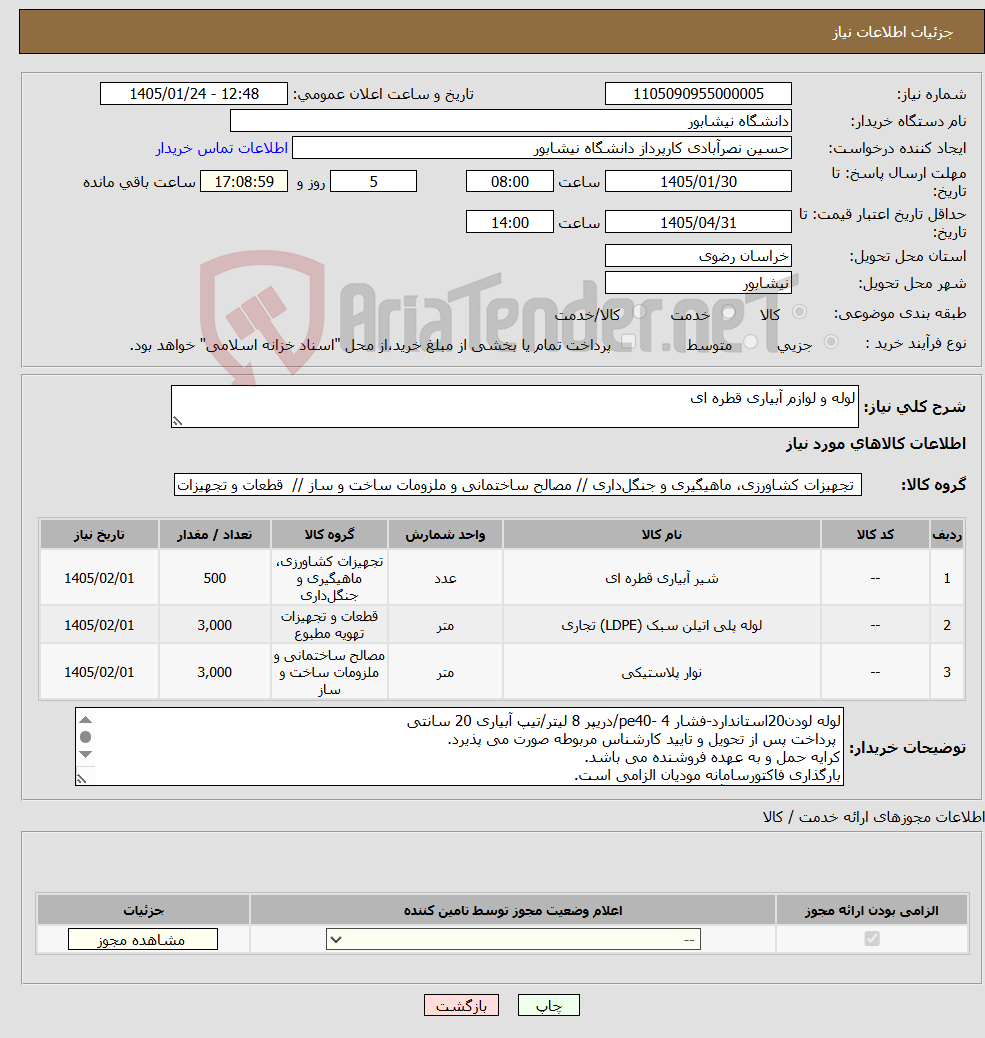The height and width of the screenshot is (1038, 985).
Task: Click the کد کالا column header
Action: (x=875, y=534)
